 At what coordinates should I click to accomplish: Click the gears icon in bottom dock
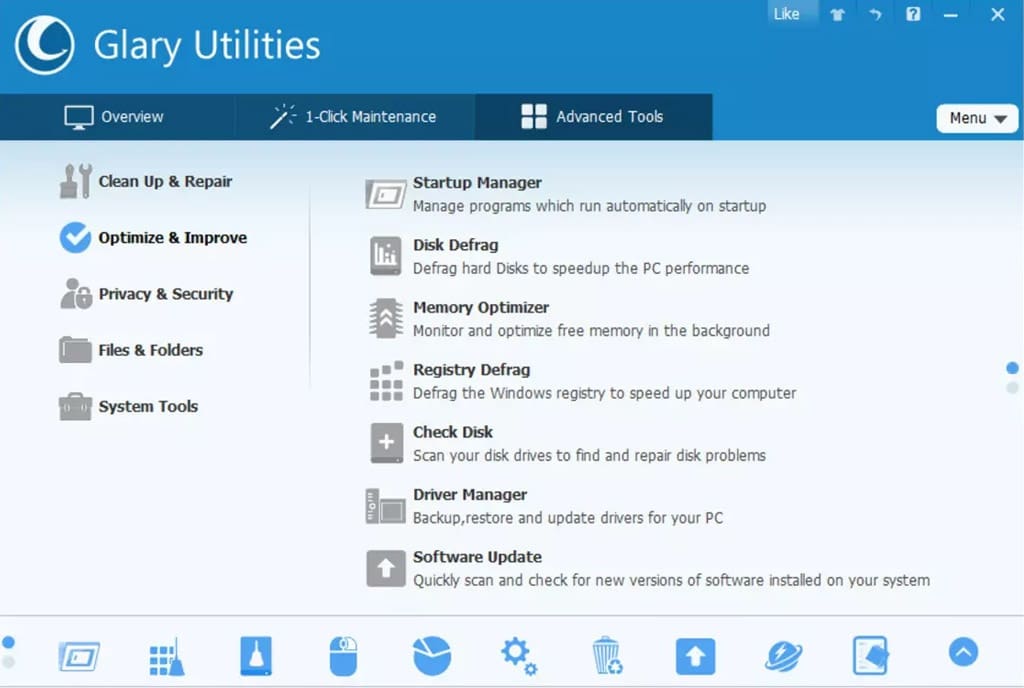tap(519, 656)
